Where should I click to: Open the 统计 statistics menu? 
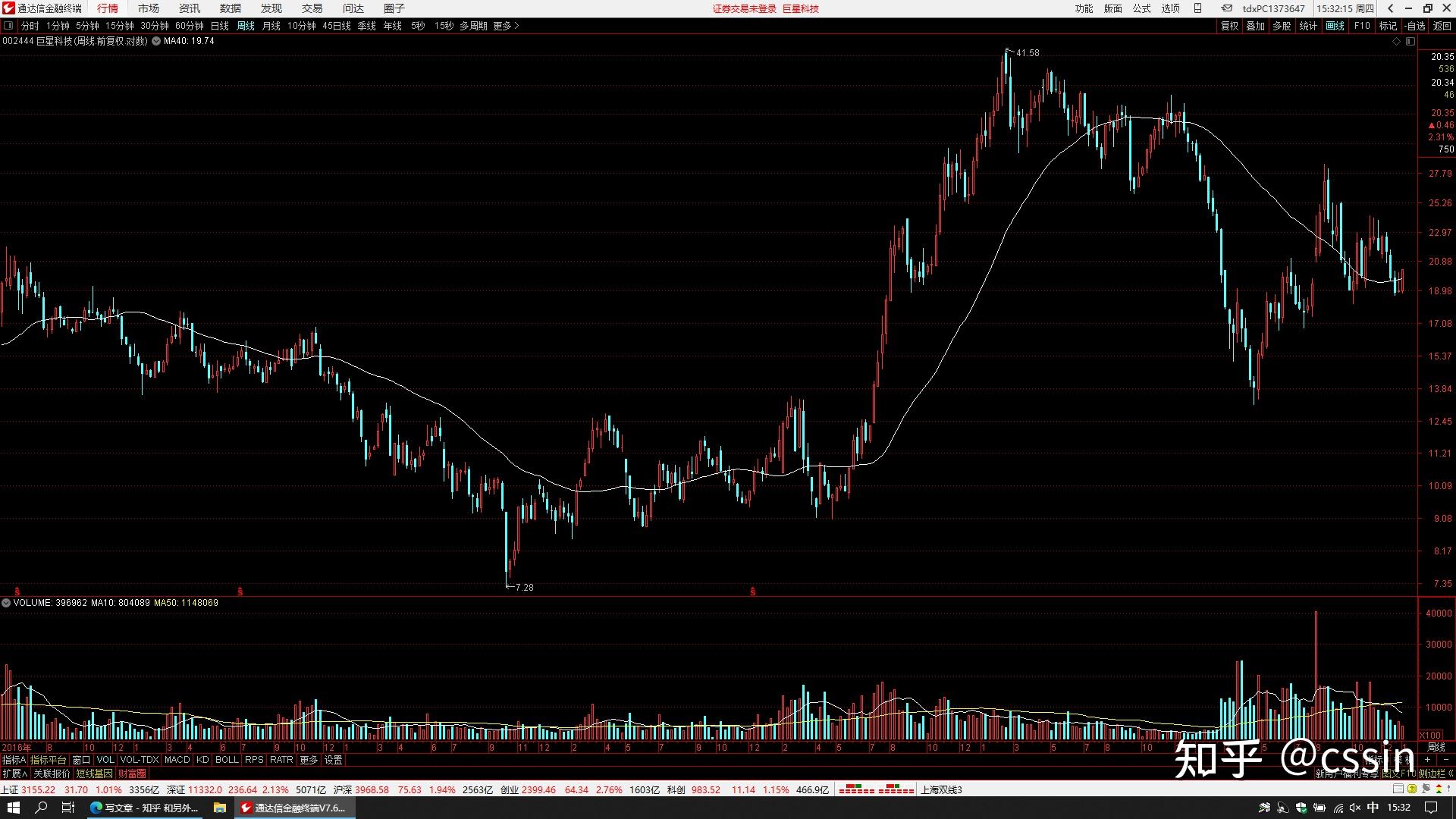(x=1308, y=26)
